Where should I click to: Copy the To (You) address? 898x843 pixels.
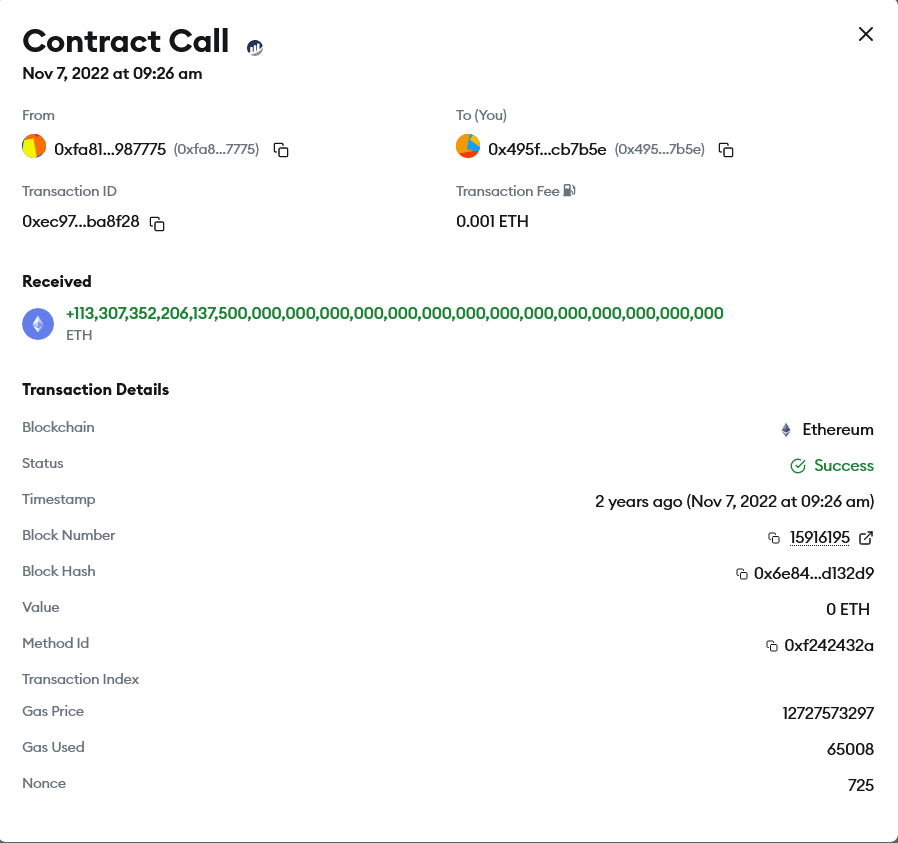727,150
